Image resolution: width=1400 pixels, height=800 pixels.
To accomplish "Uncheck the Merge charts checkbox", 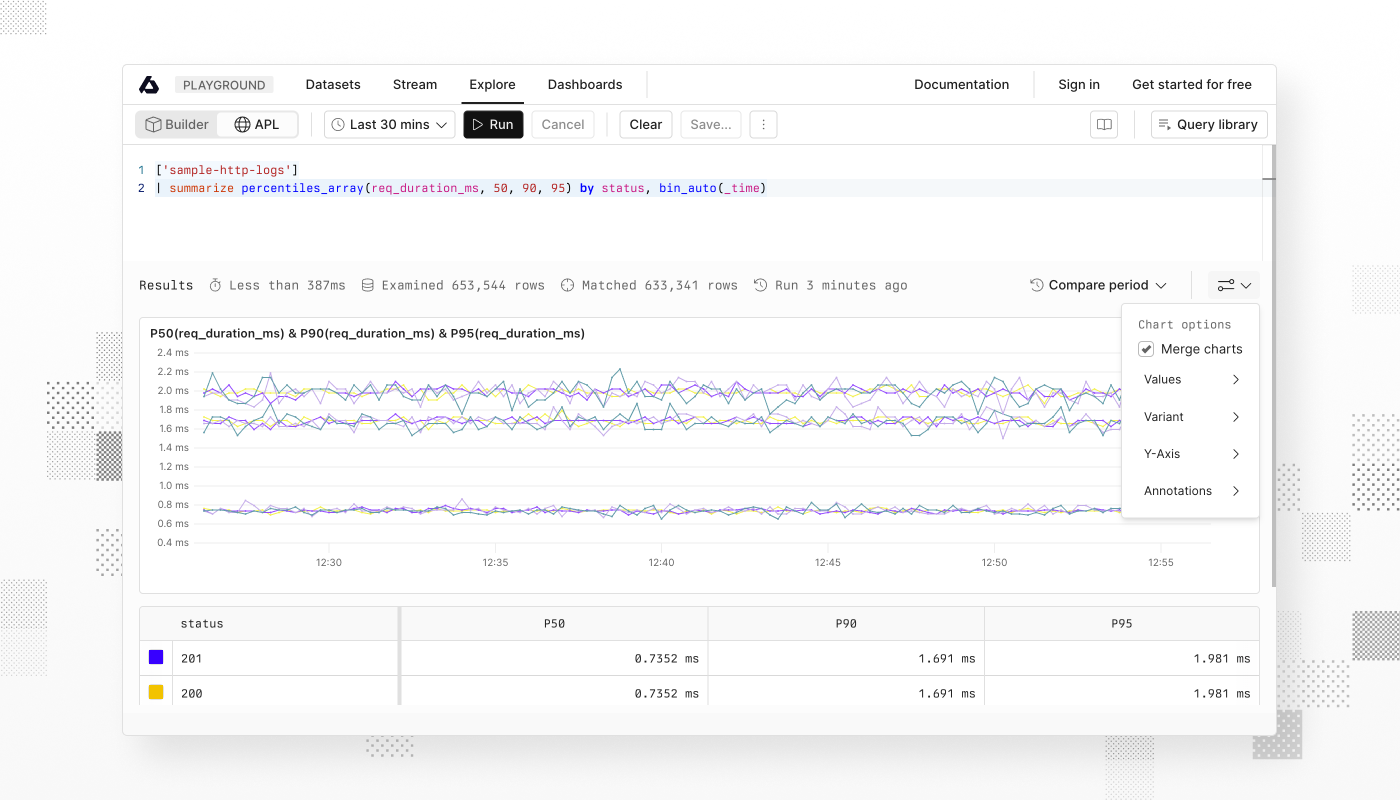I will 1146,349.
